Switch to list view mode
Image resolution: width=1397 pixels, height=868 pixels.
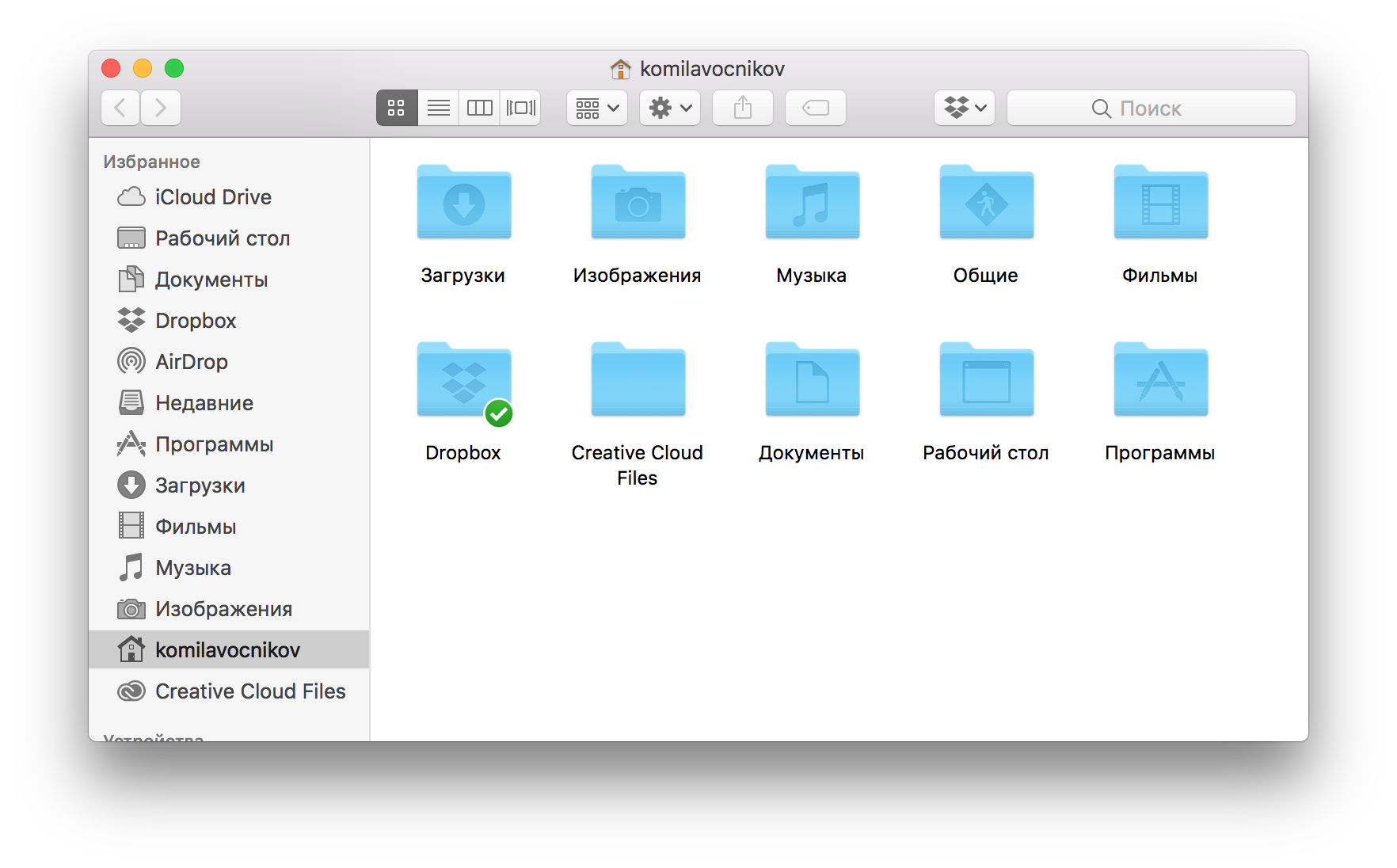pos(438,108)
